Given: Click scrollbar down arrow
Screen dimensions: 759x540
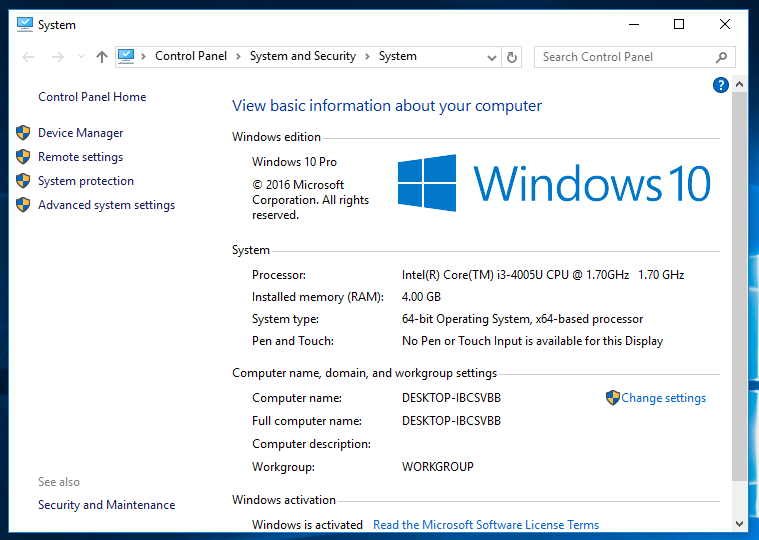Looking at the screenshot, I should tap(739, 524).
